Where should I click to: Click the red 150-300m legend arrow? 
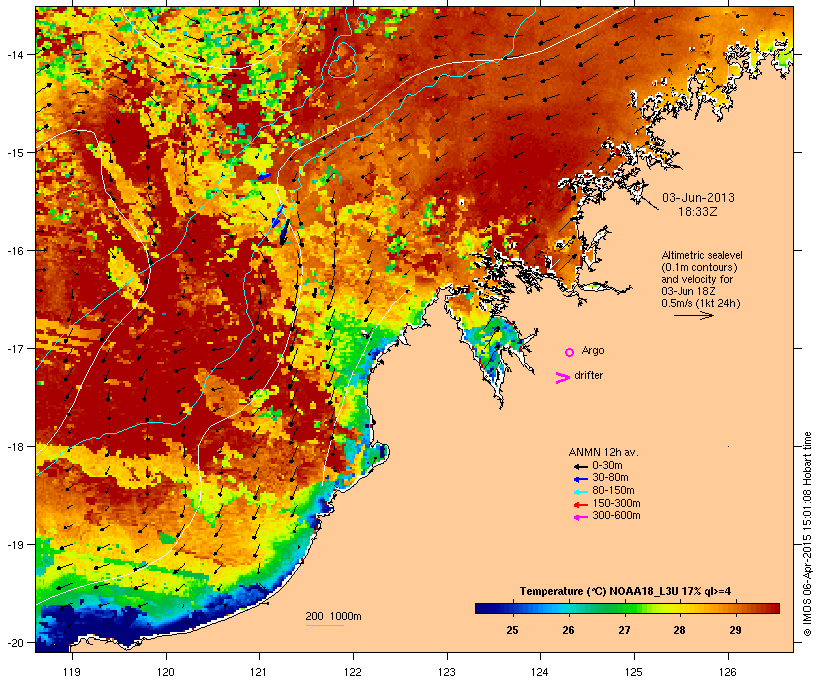click(x=580, y=505)
